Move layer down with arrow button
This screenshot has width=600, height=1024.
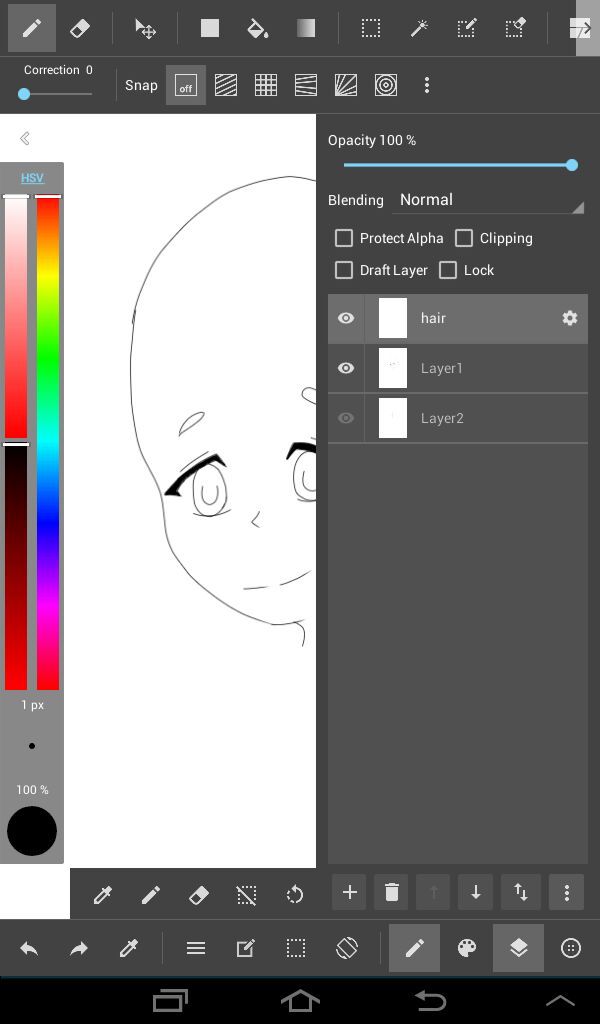click(476, 892)
